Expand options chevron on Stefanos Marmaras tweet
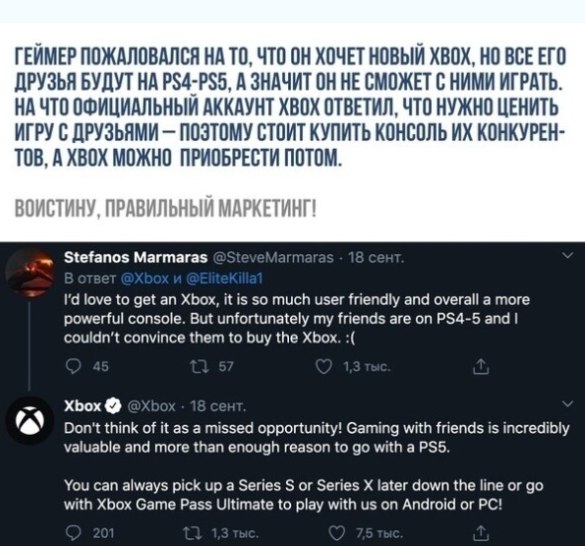This screenshot has height=546, width=585. tap(567, 256)
